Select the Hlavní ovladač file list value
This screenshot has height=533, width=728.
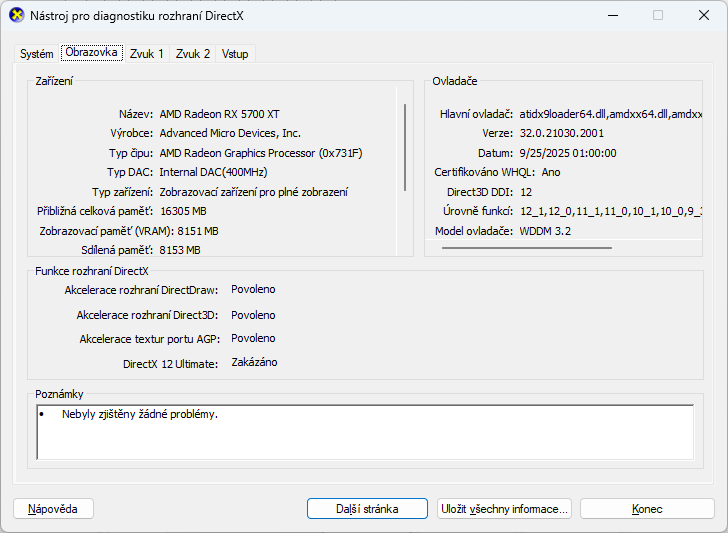pyautogui.click(x=610, y=114)
